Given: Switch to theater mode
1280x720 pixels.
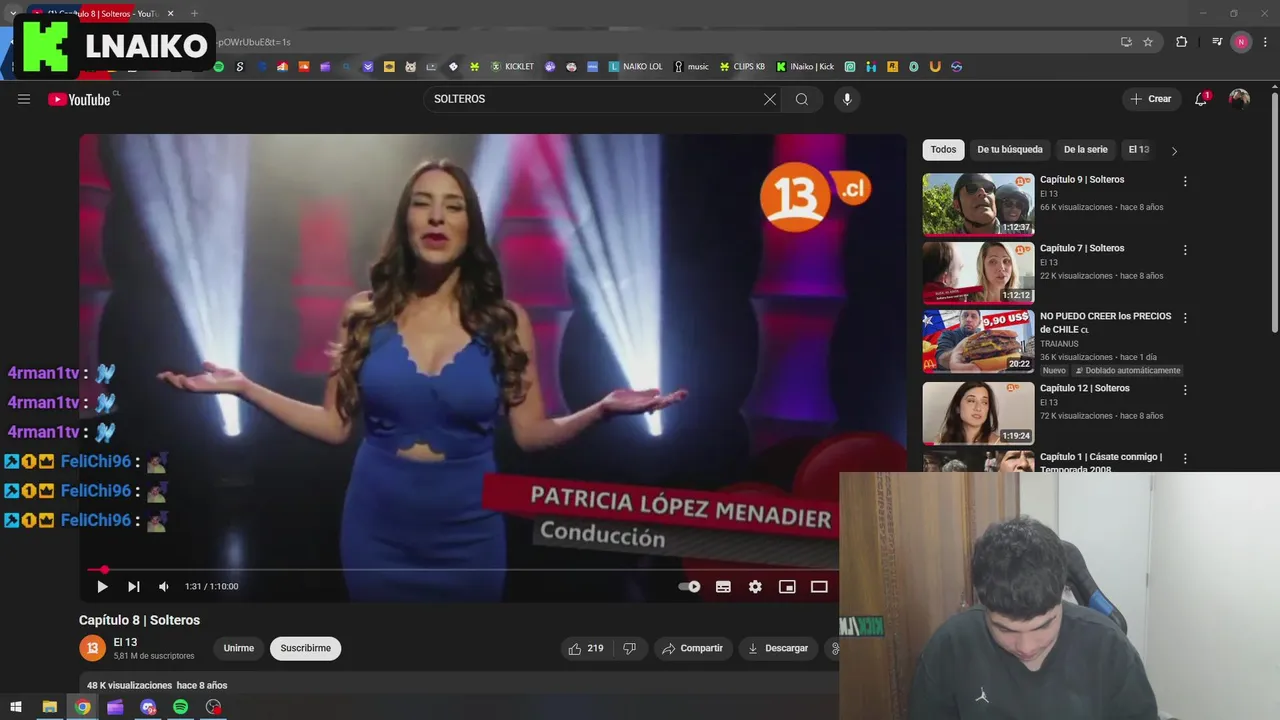Looking at the screenshot, I should point(819,587).
